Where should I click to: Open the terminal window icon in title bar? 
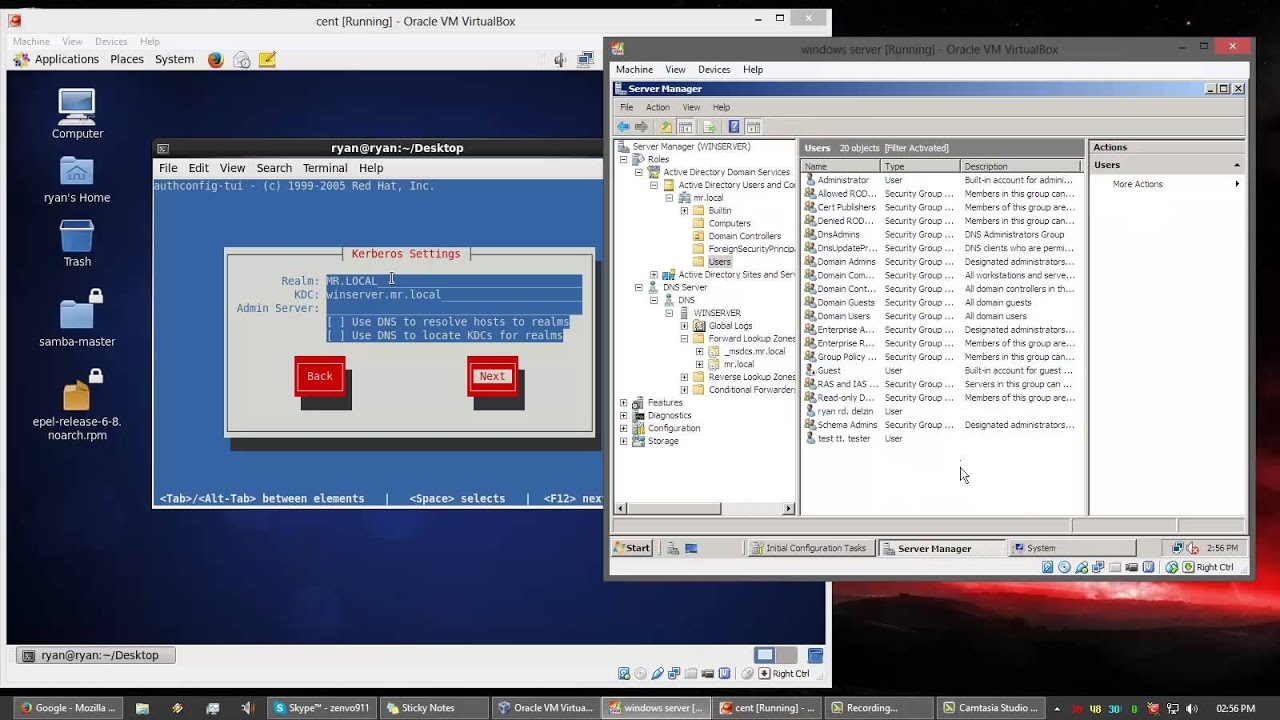tap(163, 148)
